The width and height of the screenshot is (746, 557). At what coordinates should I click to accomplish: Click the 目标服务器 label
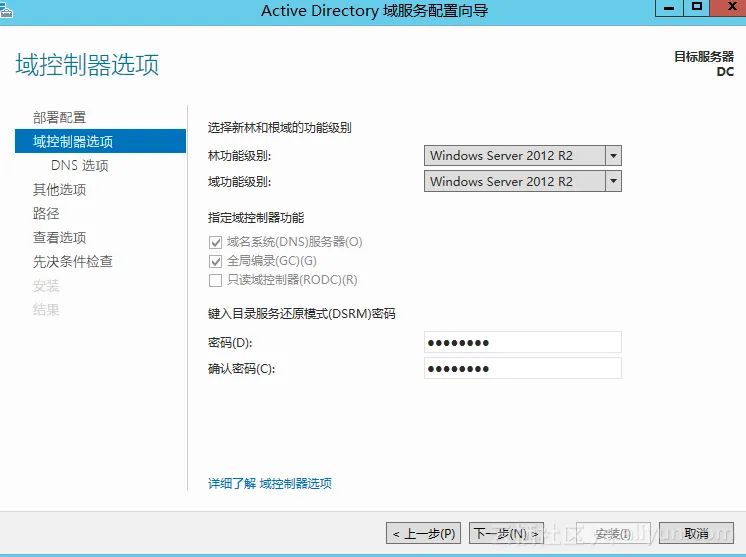(704, 57)
